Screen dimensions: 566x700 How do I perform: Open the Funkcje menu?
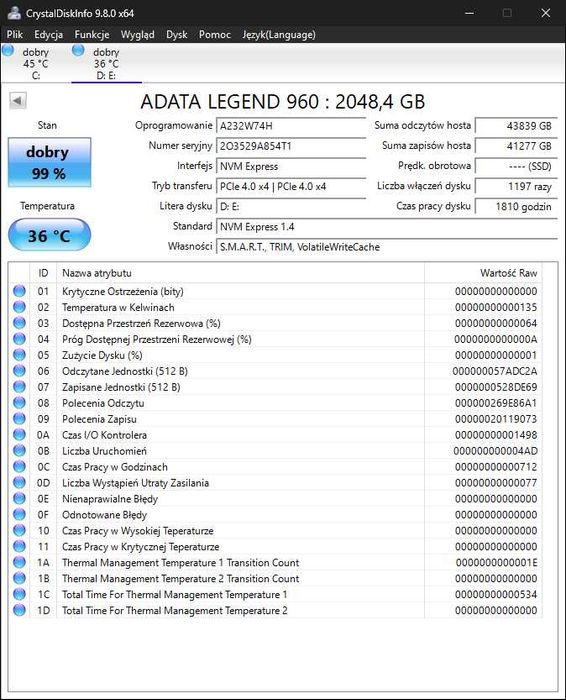92,34
